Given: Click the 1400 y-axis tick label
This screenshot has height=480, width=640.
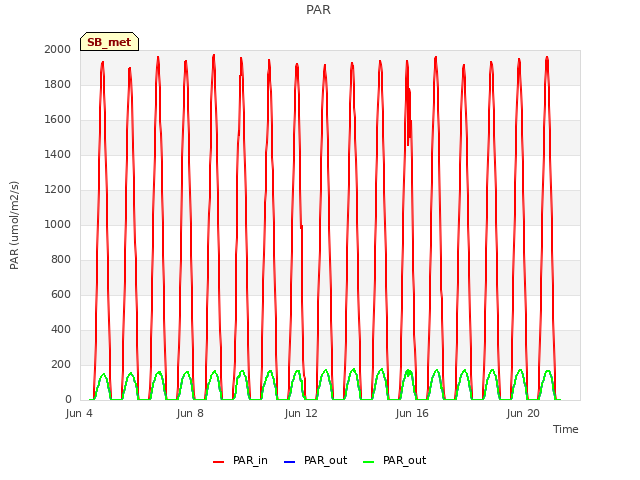Looking at the screenshot, I should [x=58, y=154].
